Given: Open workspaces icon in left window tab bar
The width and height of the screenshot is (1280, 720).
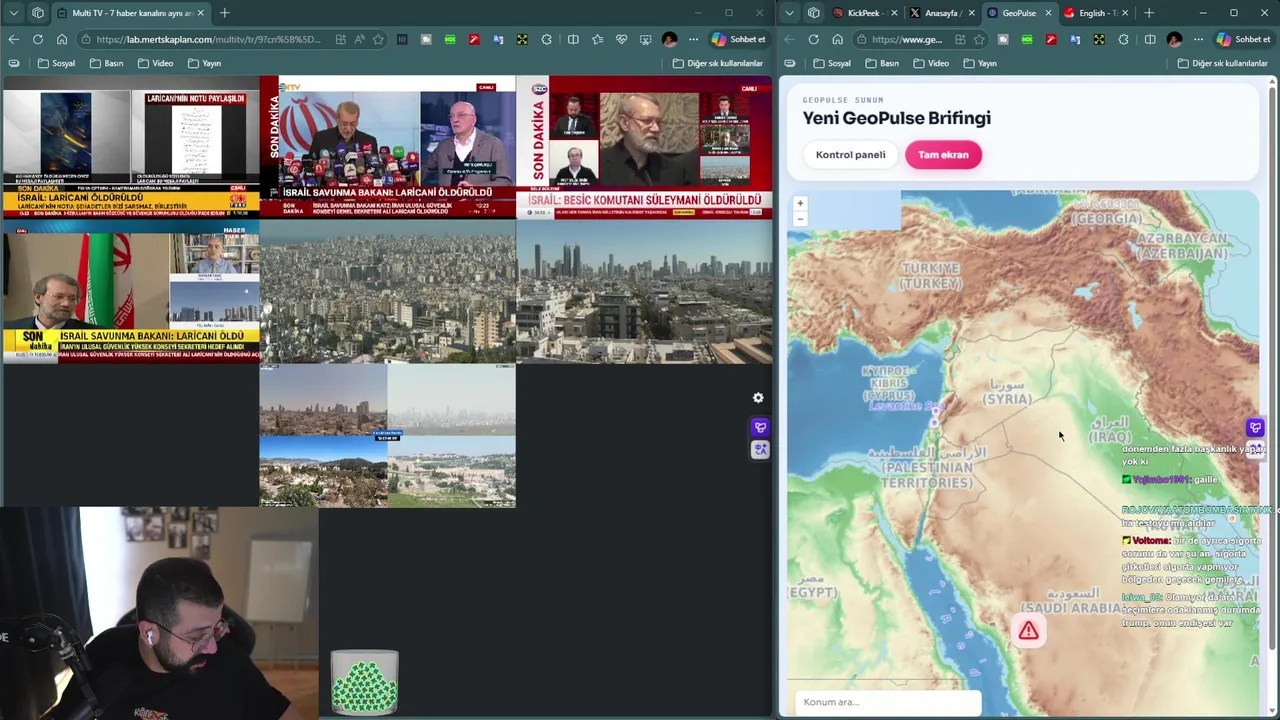Looking at the screenshot, I should (x=38, y=13).
